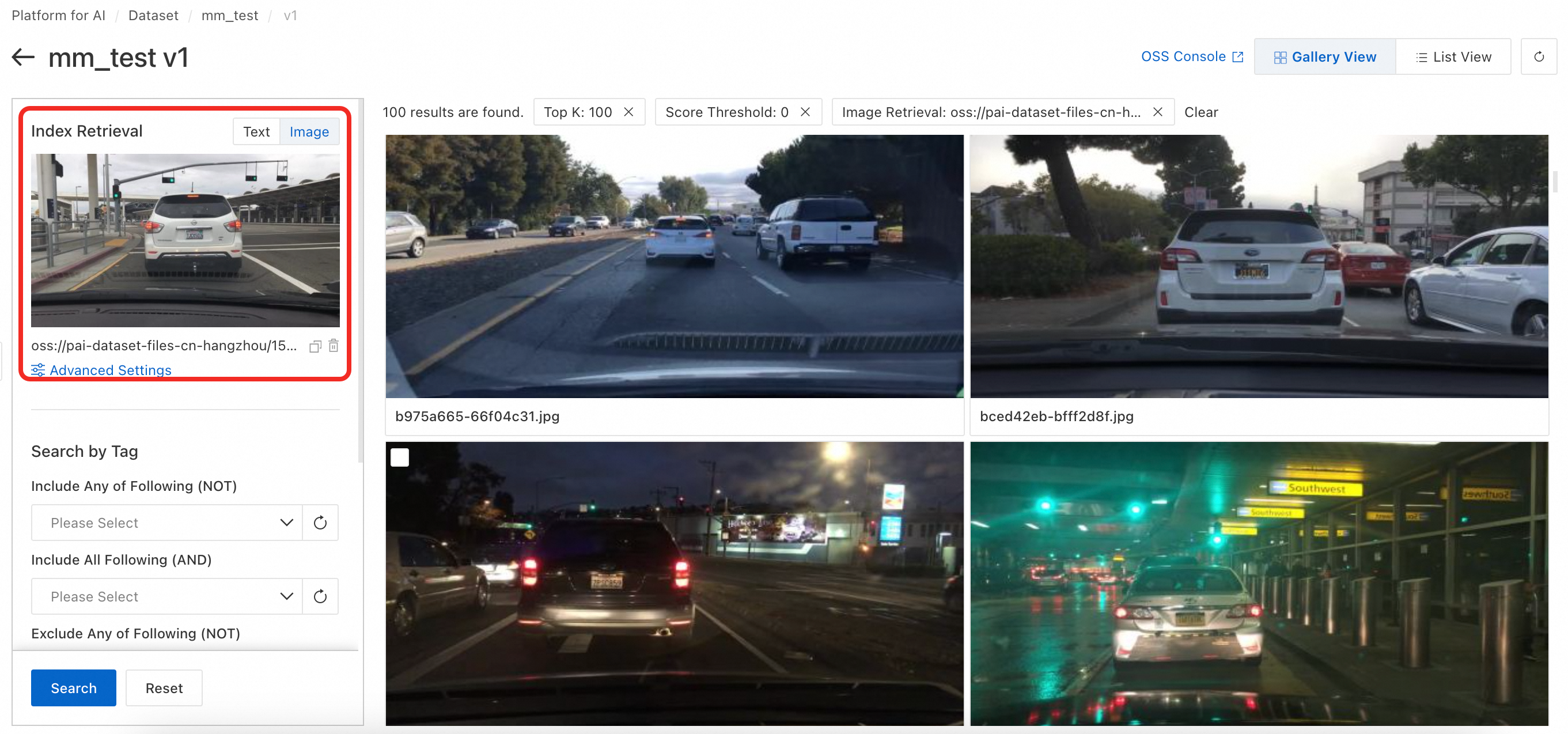Refresh the Include All Following tag list
The width and height of the screenshot is (1568, 734).
(x=320, y=596)
